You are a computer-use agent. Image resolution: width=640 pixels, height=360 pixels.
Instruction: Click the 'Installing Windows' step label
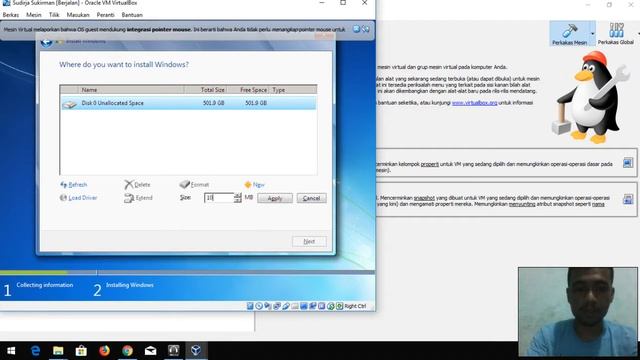(130, 285)
